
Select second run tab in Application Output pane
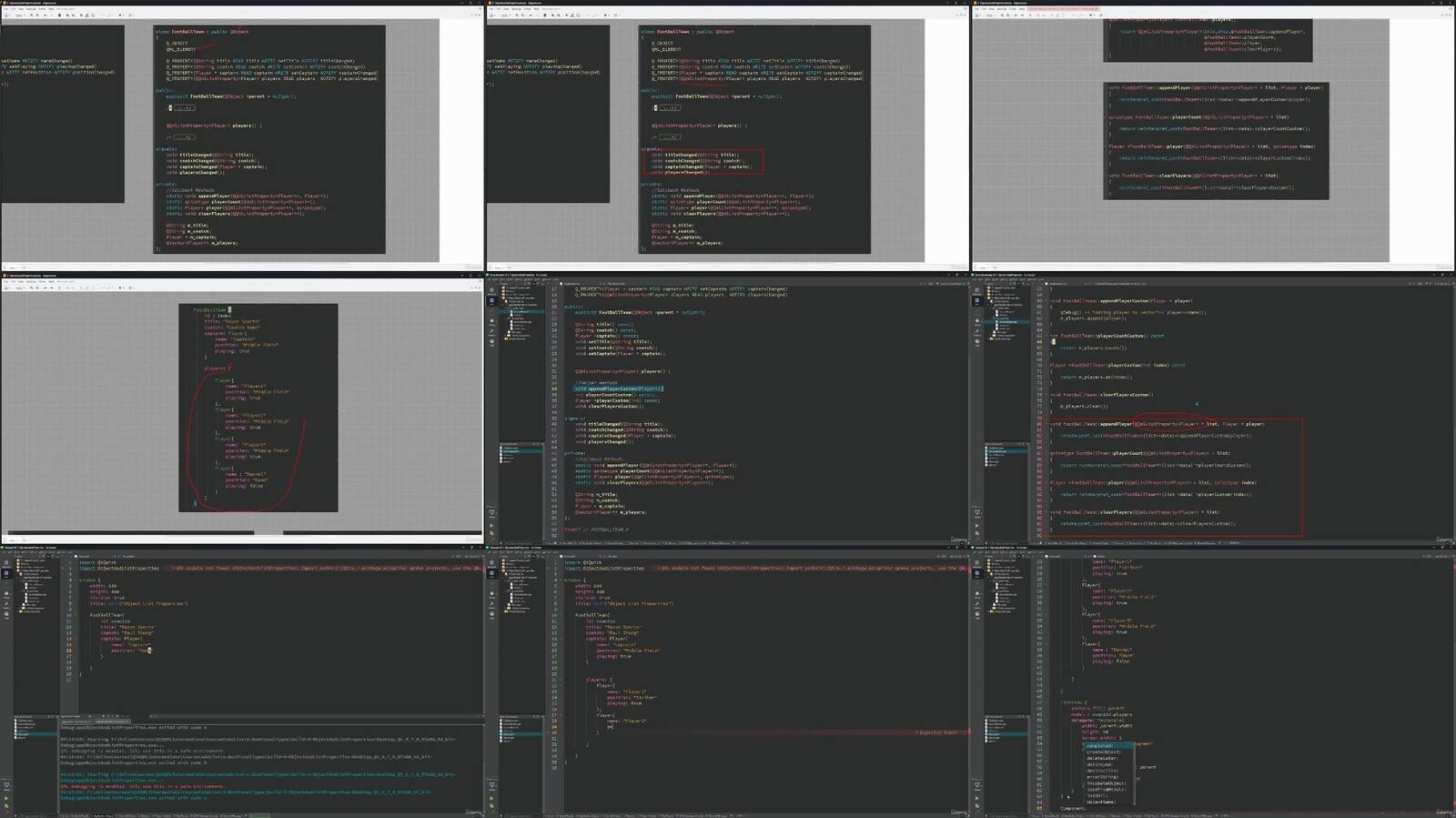click(113, 722)
